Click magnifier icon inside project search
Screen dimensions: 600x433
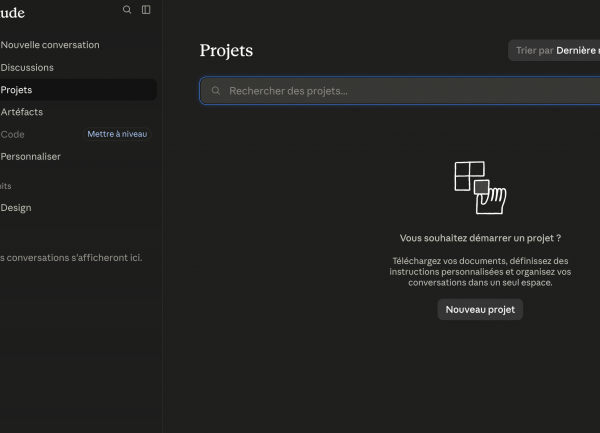pos(216,91)
